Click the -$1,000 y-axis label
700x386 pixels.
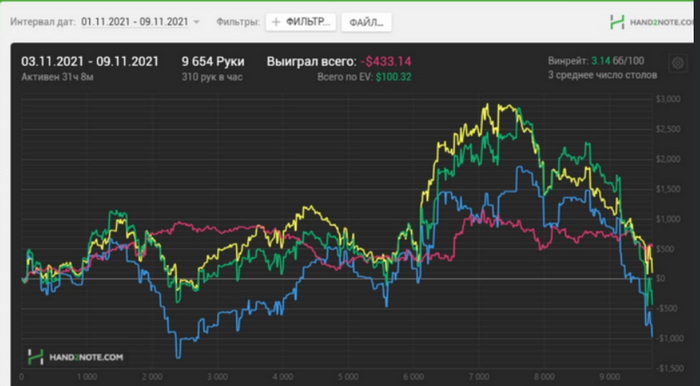pyautogui.click(x=669, y=338)
